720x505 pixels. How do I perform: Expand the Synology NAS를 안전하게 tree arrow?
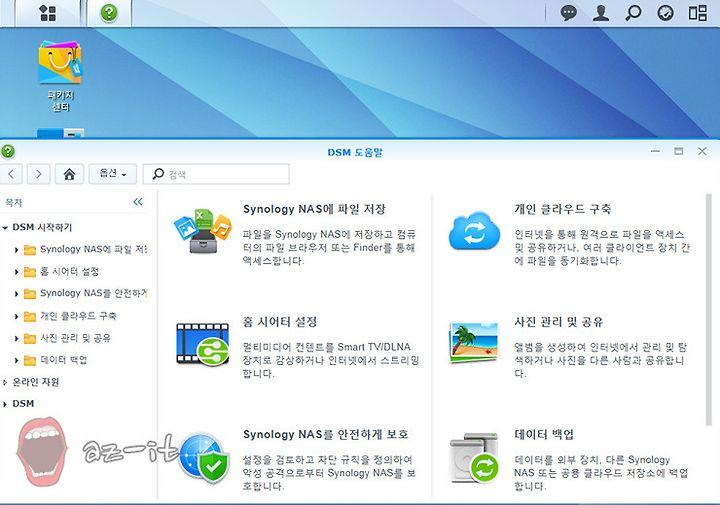click(16, 294)
